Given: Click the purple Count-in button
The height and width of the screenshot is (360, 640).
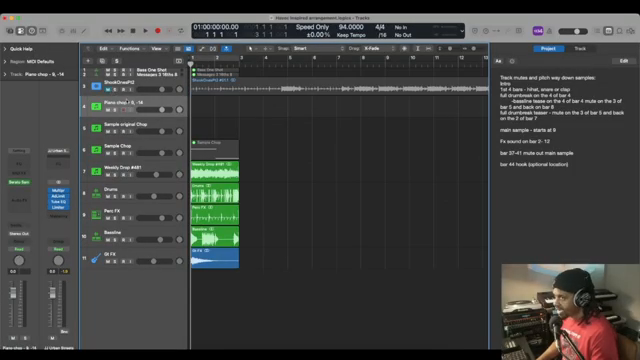Looking at the screenshot, I should click(x=538, y=31).
